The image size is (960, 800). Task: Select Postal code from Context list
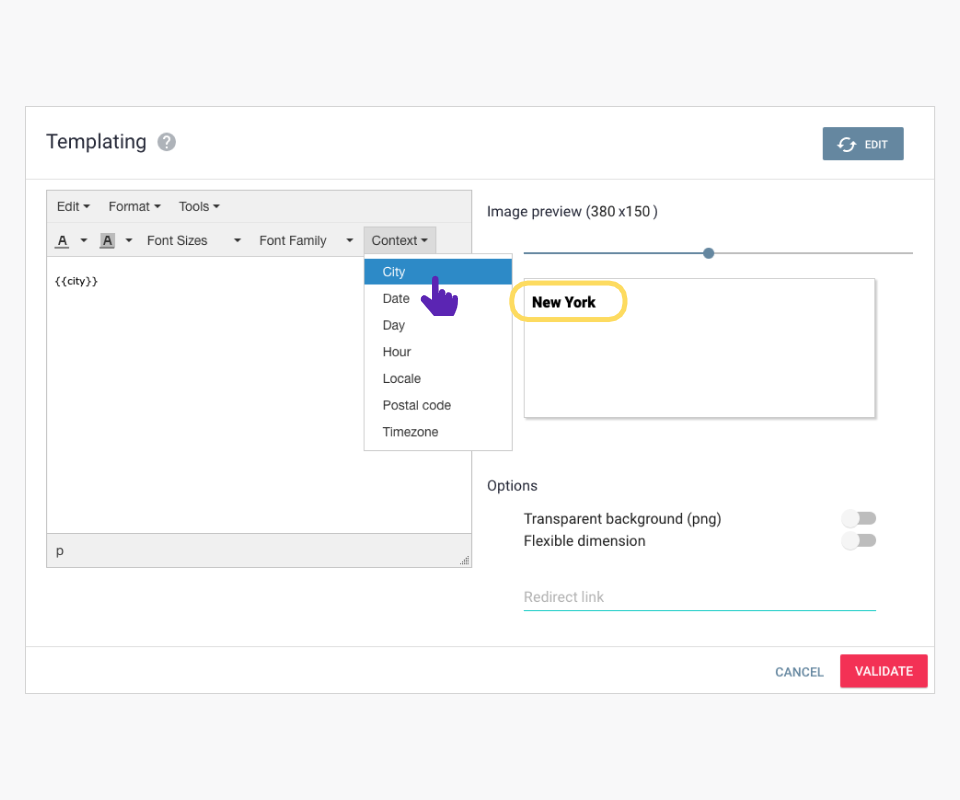pos(417,405)
